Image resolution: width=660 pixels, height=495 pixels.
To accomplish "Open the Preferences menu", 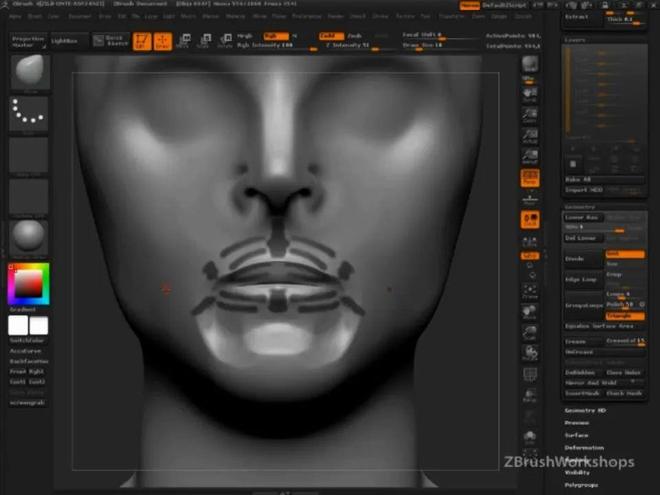I will click(x=307, y=16).
